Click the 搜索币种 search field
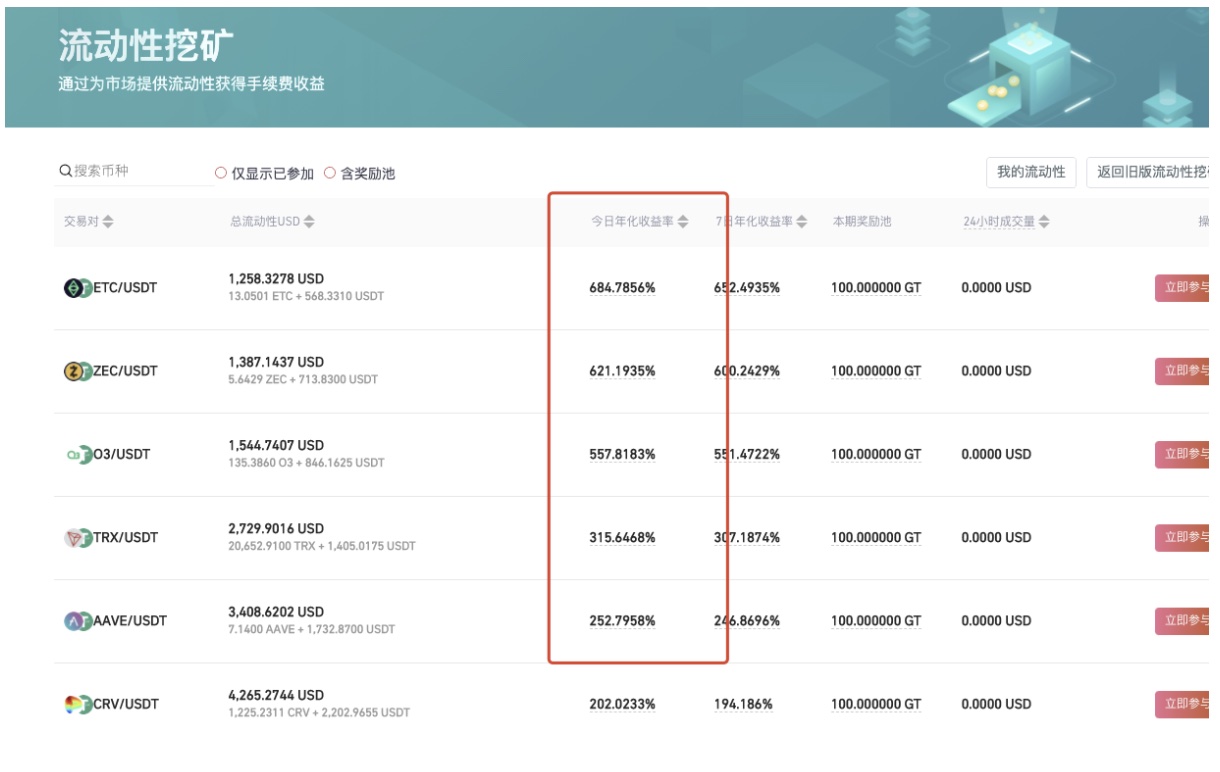This screenshot has height=772, width=1220. [135, 171]
